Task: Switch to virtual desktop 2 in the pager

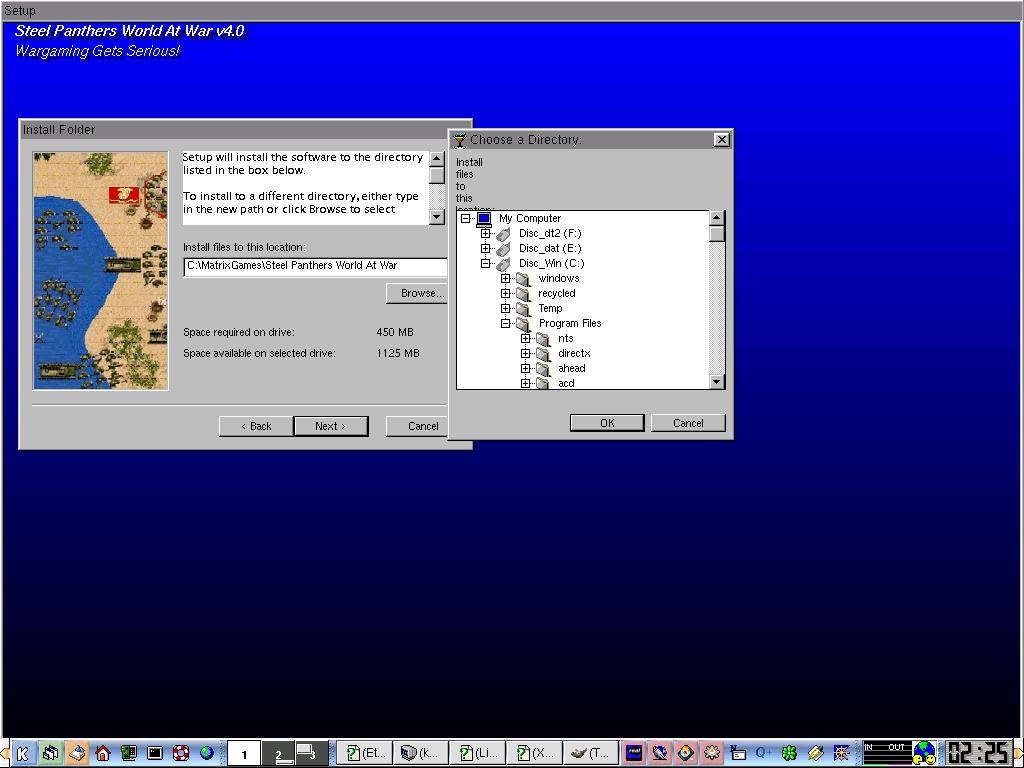Action: [278, 754]
